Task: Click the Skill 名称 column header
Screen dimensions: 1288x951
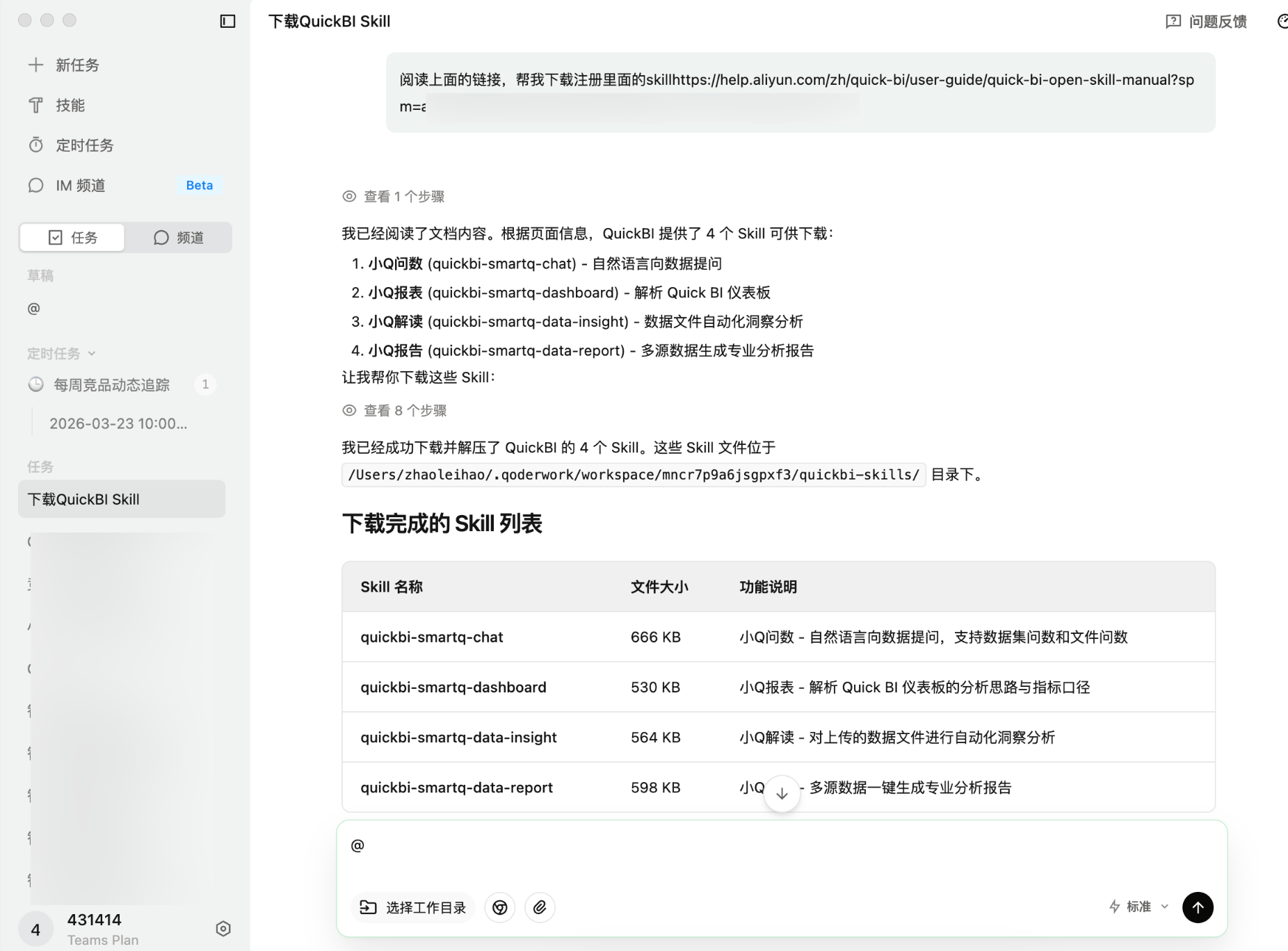Action: point(392,587)
